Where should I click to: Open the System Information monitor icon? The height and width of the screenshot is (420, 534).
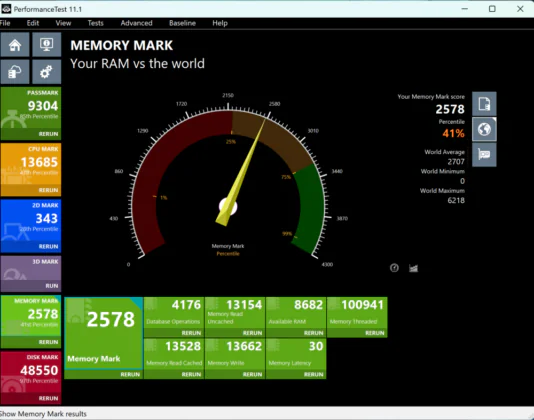pos(47,45)
